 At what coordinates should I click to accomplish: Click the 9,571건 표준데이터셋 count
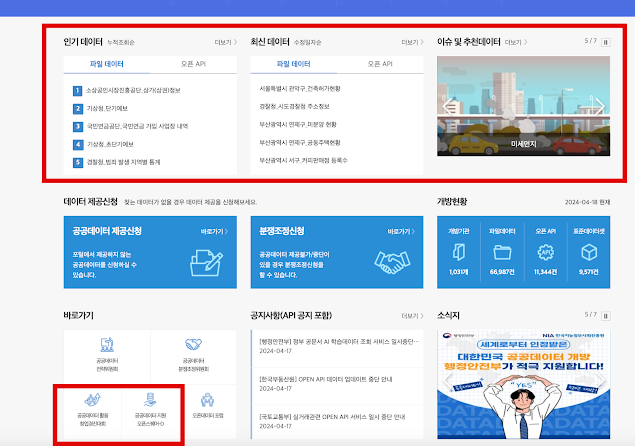[x=589, y=272]
